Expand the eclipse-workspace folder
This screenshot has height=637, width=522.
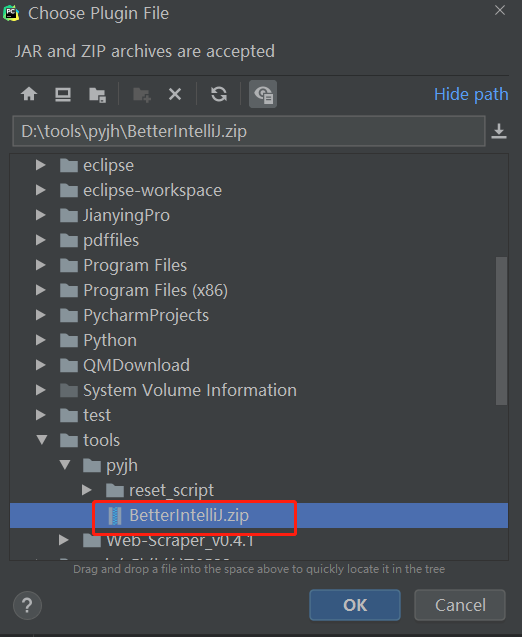[41, 190]
